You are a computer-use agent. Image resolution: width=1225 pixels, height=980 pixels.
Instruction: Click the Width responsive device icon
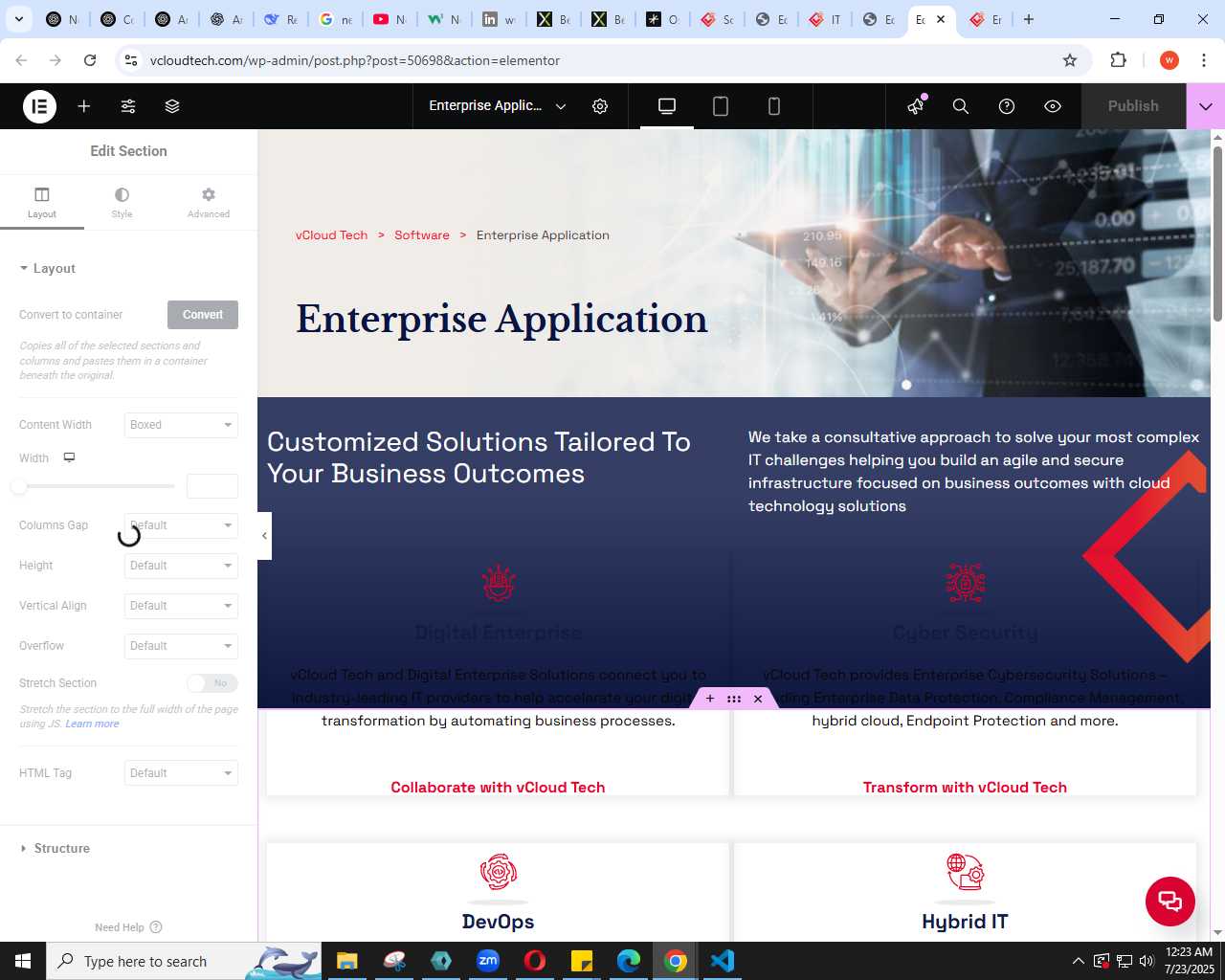69,457
